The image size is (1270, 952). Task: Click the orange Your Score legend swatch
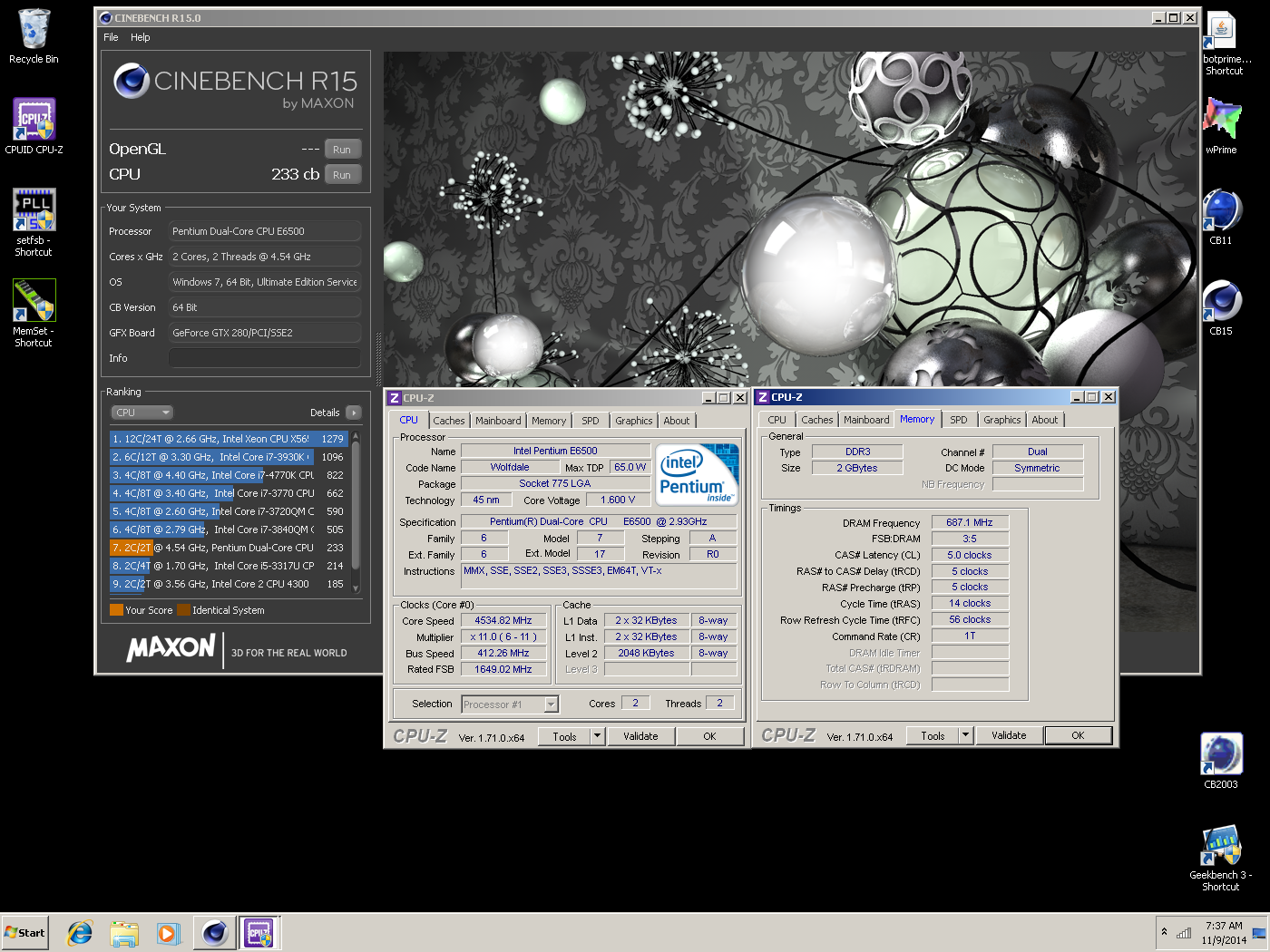click(116, 610)
